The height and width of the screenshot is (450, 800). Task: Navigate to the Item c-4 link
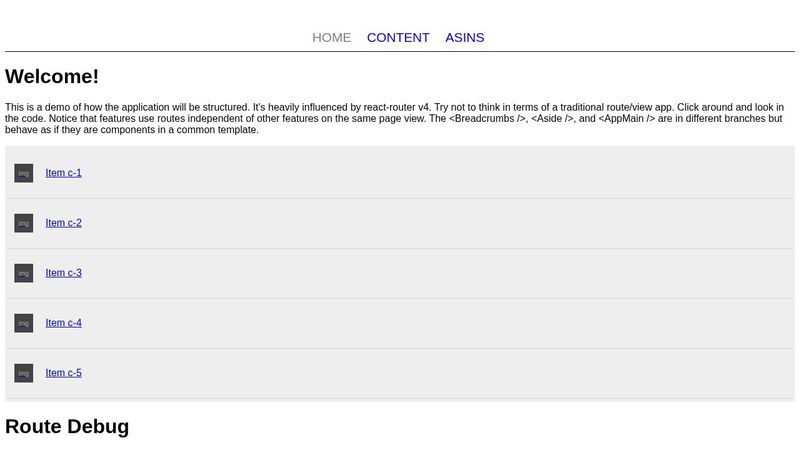pyautogui.click(x=63, y=323)
